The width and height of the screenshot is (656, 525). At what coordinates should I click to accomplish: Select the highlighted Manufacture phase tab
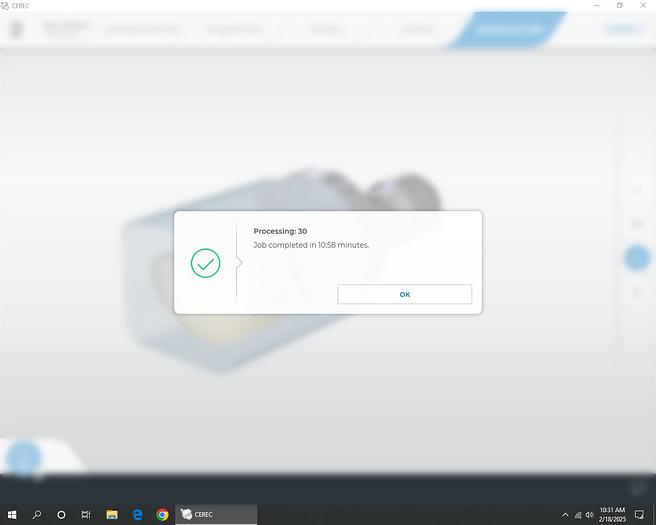click(x=508, y=29)
